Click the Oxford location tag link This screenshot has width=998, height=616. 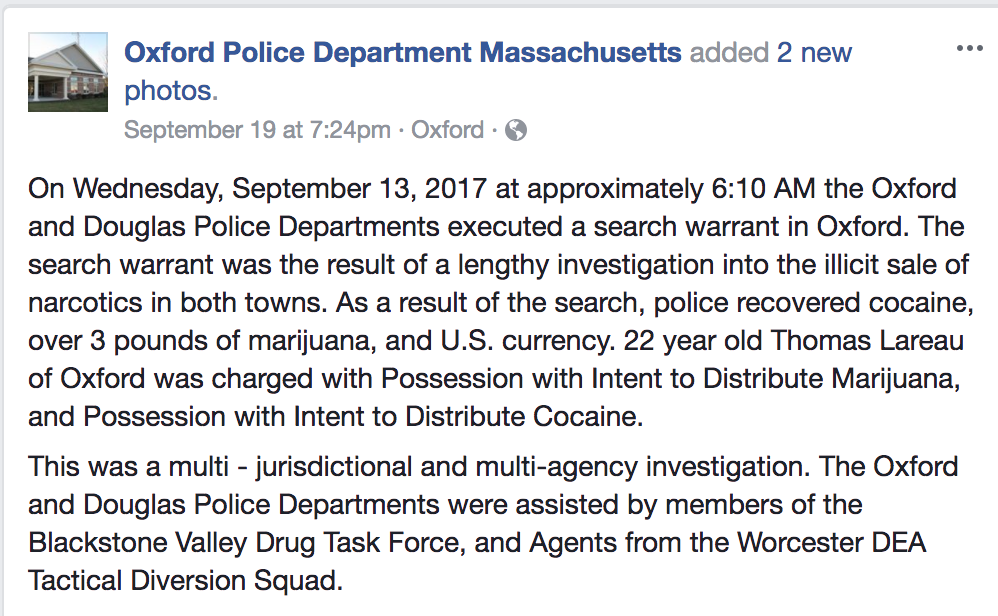coord(447,130)
